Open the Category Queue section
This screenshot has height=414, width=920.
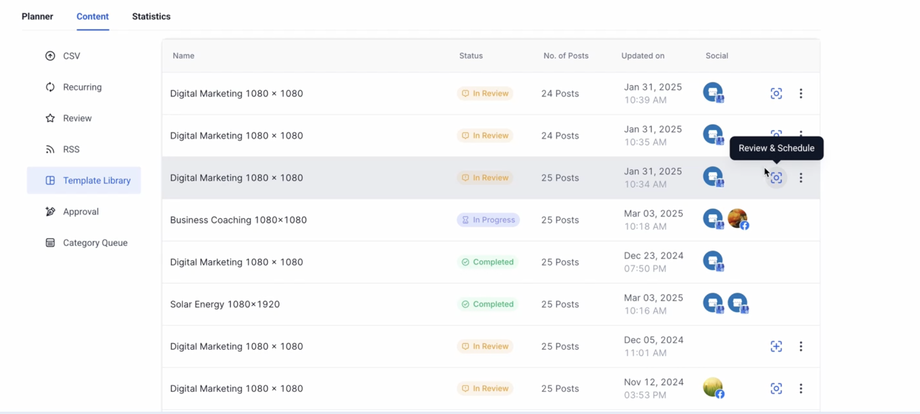click(94, 243)
